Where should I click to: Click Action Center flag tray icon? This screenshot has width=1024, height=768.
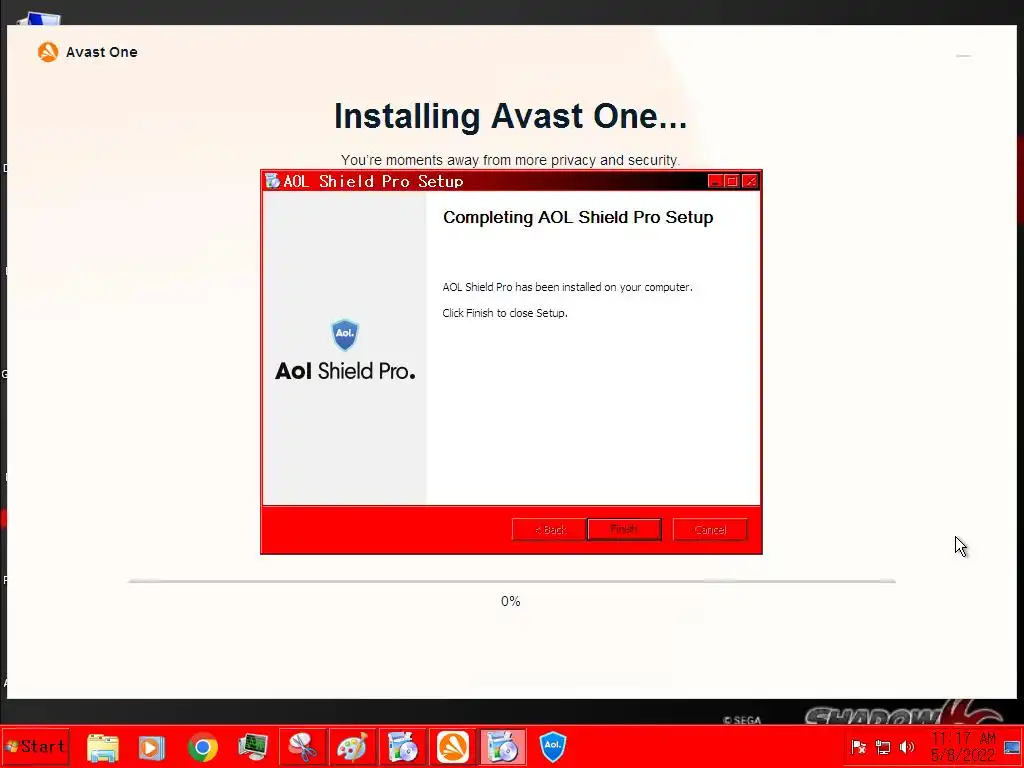(859, 747)
